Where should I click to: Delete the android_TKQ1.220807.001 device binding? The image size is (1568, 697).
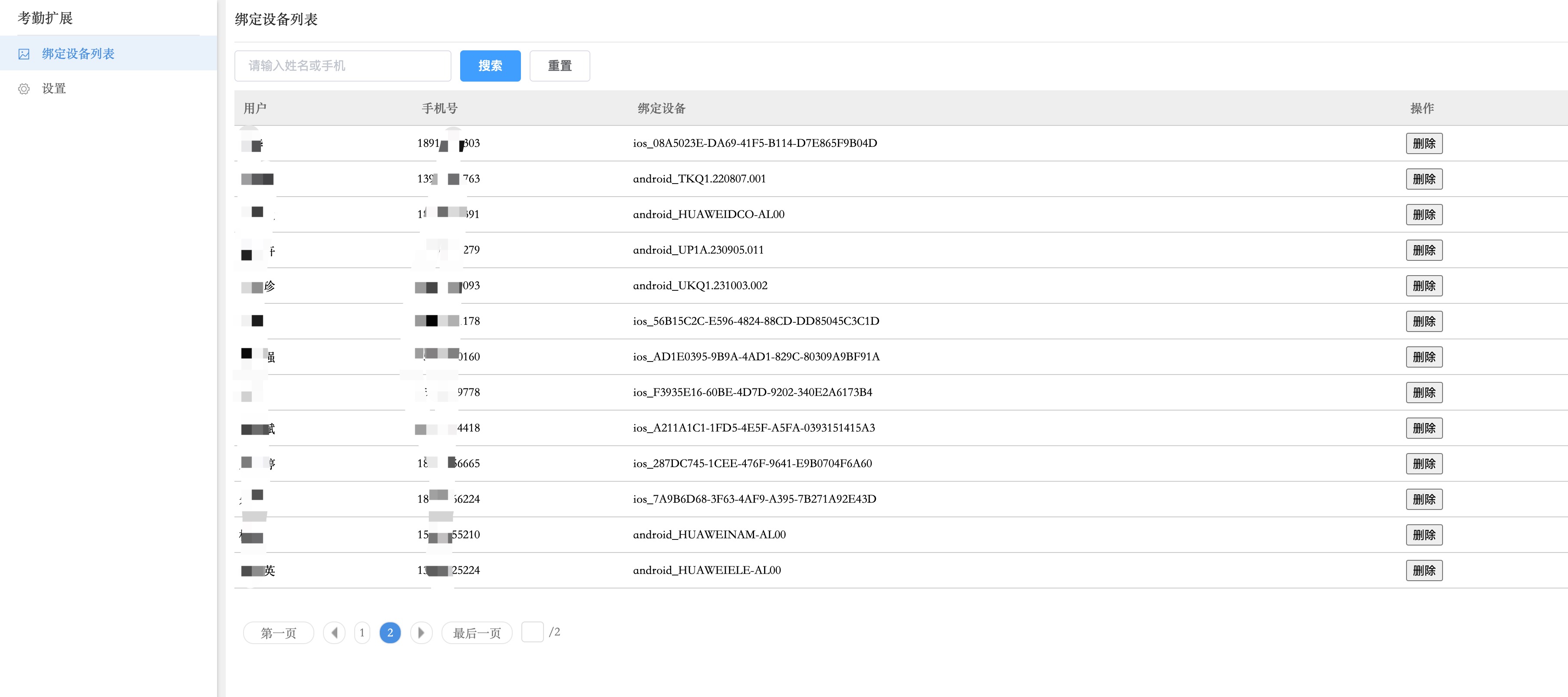1424,179
